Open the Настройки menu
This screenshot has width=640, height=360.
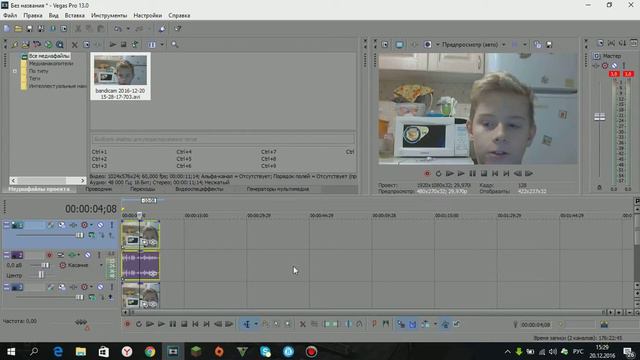tap(148, 16)
